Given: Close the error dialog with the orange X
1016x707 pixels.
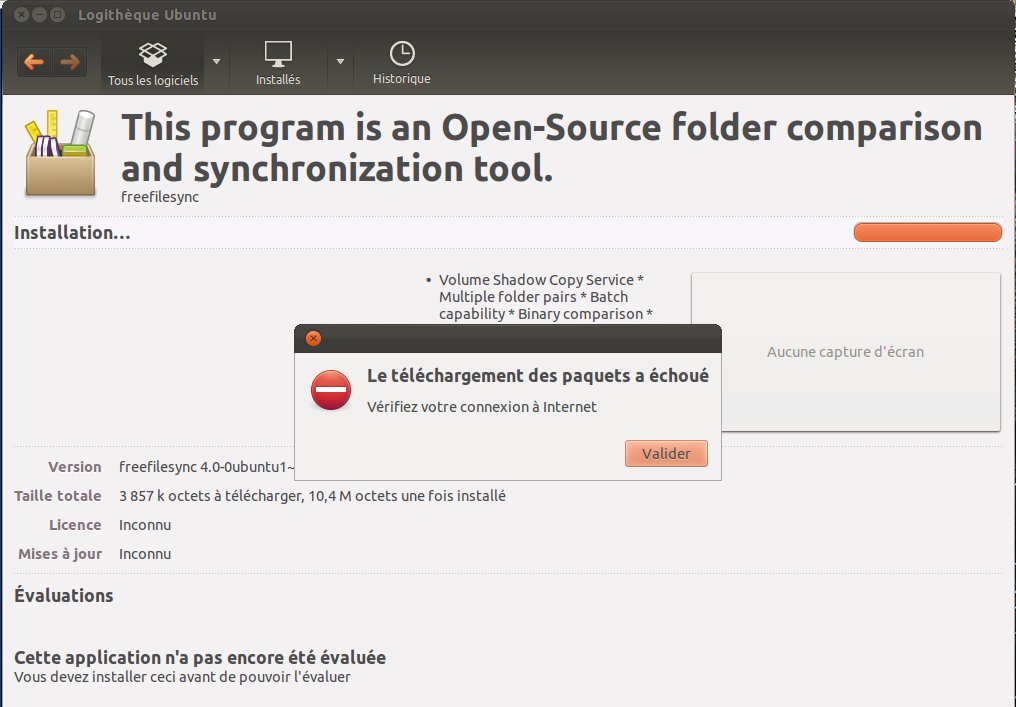Looking at the screenshot, I should pyautogui.click(x=313, y=338).
